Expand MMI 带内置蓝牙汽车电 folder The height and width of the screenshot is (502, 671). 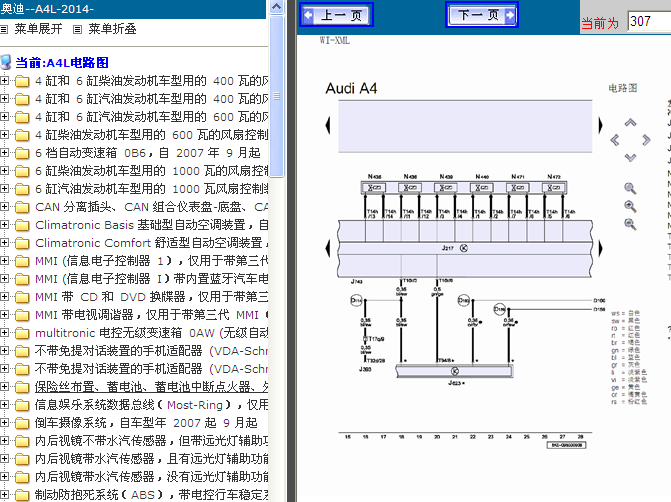point(5,278)
